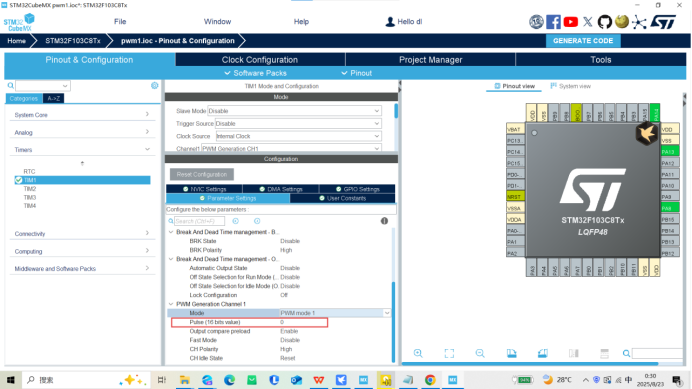The width and height of the screenshot is (692, 389).
Task: Select the PB15 pin on the chip
Action: [x=669, y=219]
